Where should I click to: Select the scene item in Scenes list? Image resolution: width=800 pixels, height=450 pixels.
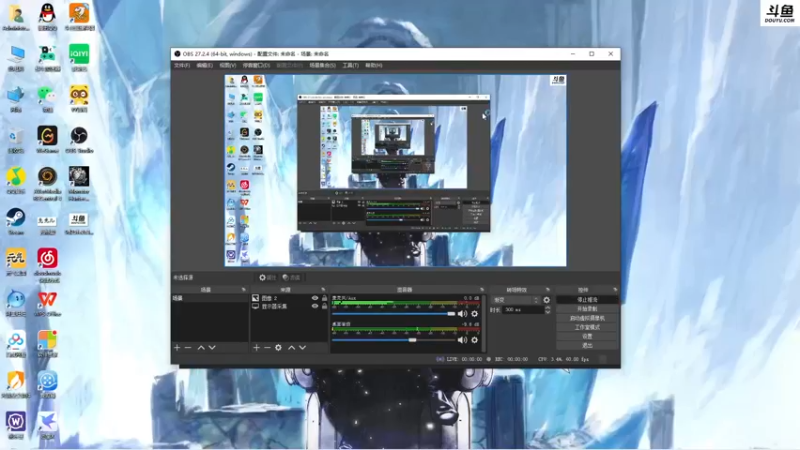(210, 298)
